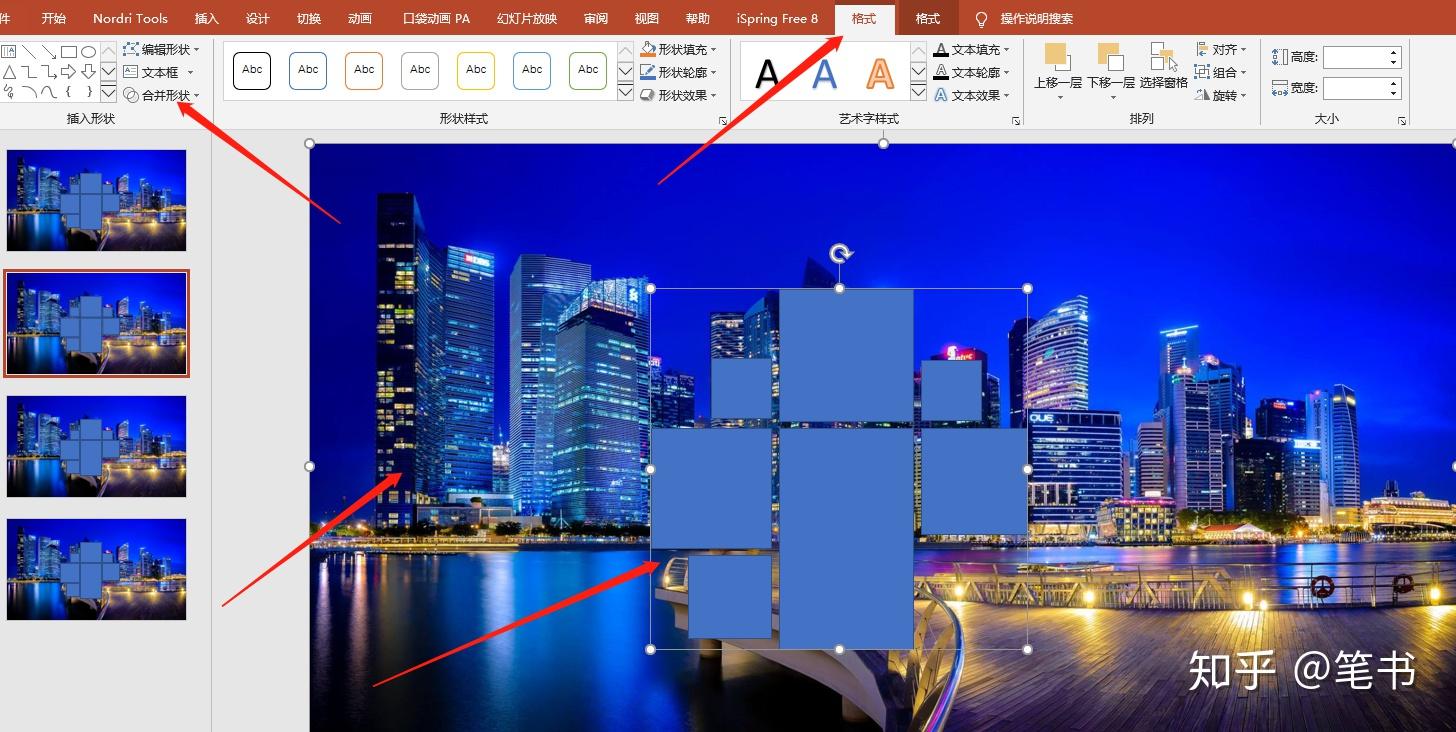Open the 组合 group dropdown
The width and height of the screenshot is (1456, 732).
pyautogui.click(x=1221, y=72)
